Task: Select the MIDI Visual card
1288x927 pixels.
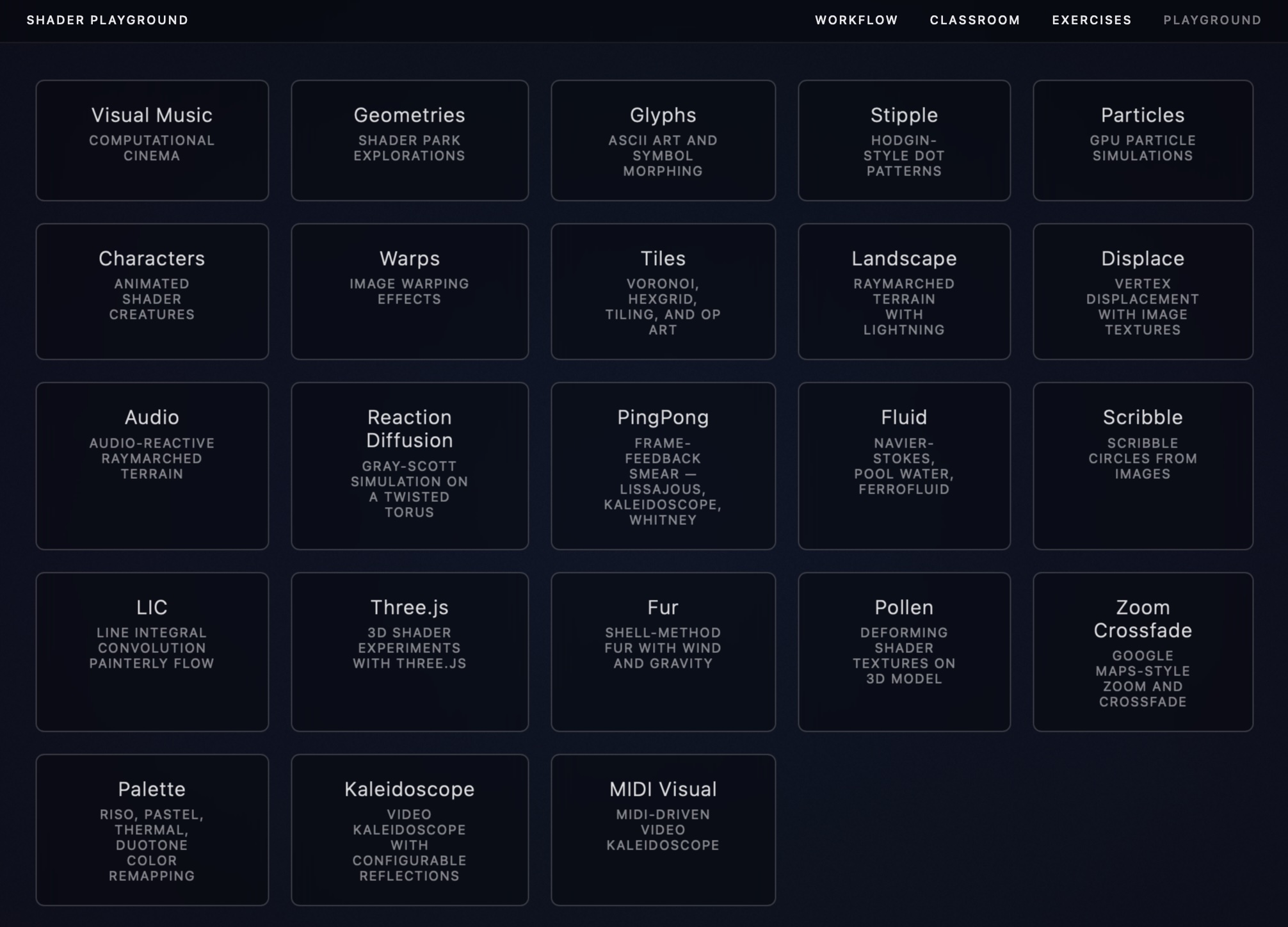Action: [x=663, y=829]
